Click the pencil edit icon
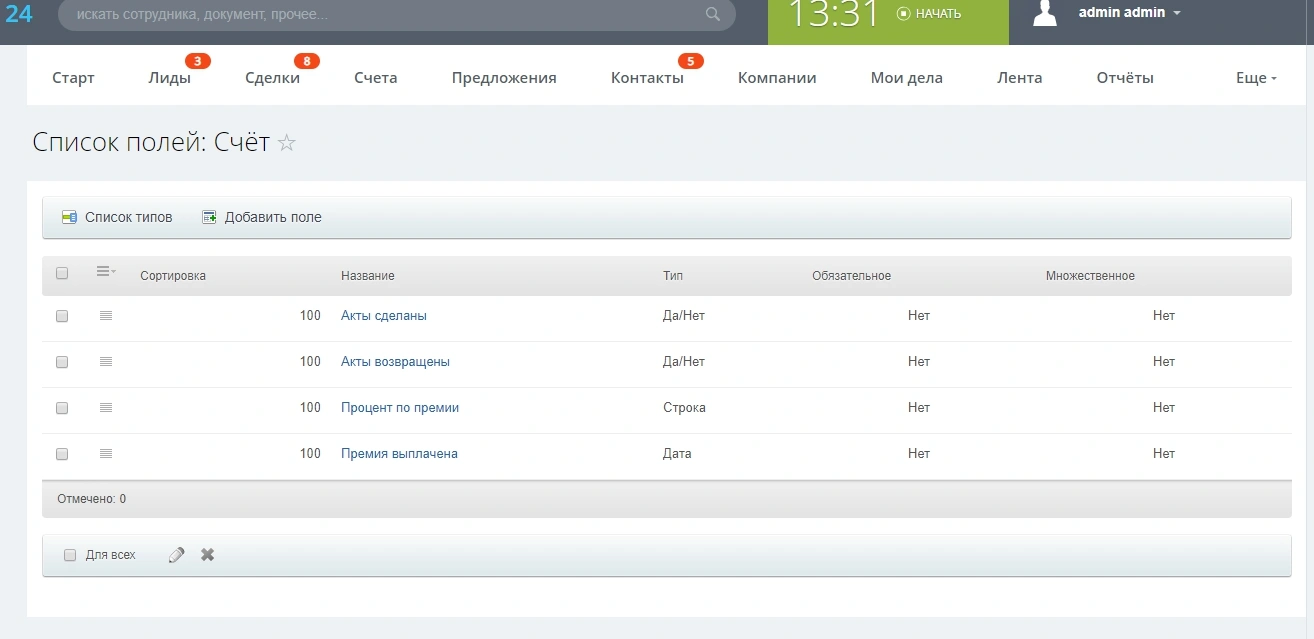Viewport: 1314px width, 639px height. coord(177,555)
